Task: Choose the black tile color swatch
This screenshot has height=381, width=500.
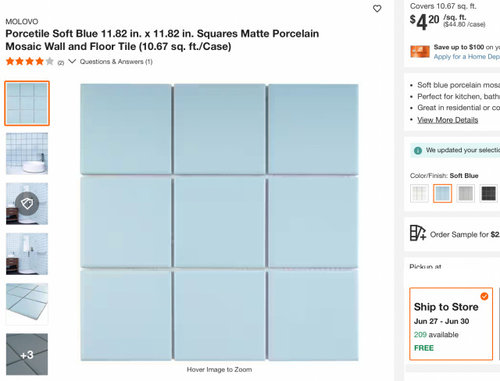Action: pyautogui.click(x=489, y=193)
